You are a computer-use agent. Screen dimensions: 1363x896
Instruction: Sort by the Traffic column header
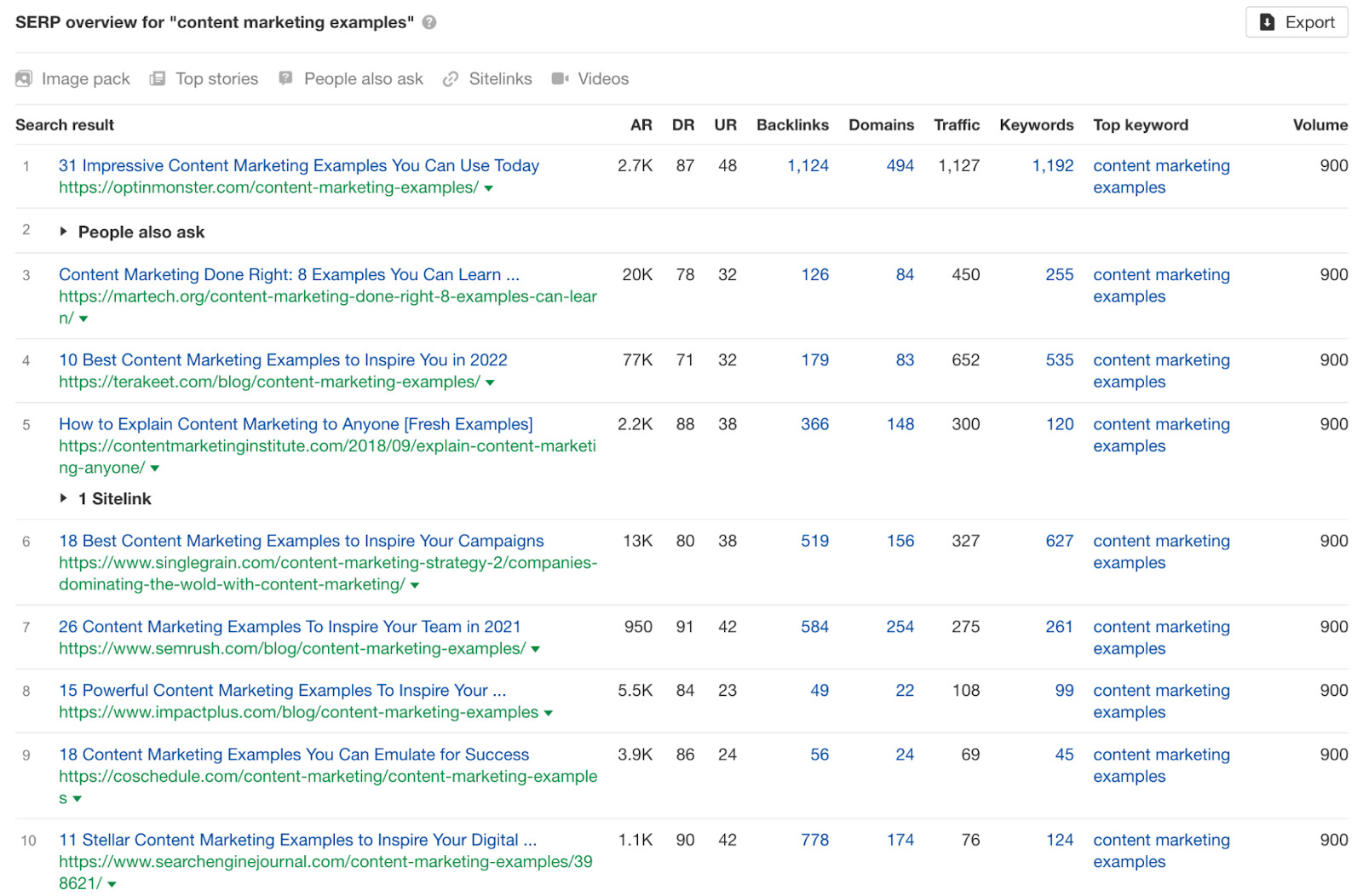957,124
